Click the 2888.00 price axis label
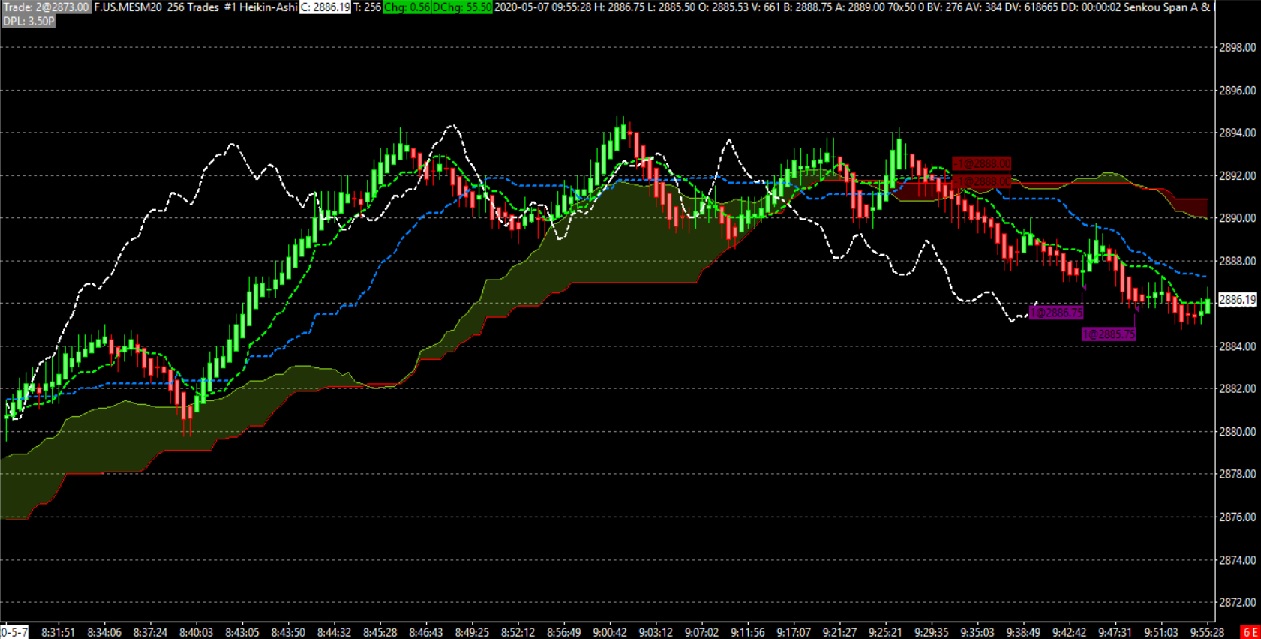Viewport: 1261px width, 639px height. tap(1240, 261)
